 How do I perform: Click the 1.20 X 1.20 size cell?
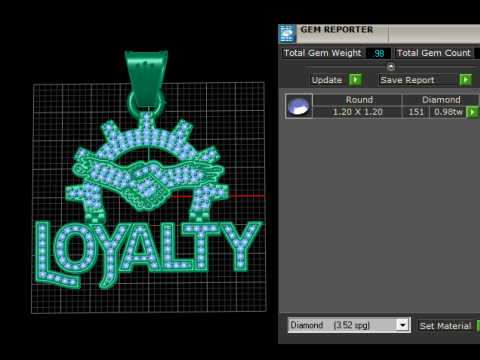tap(358, 112)
